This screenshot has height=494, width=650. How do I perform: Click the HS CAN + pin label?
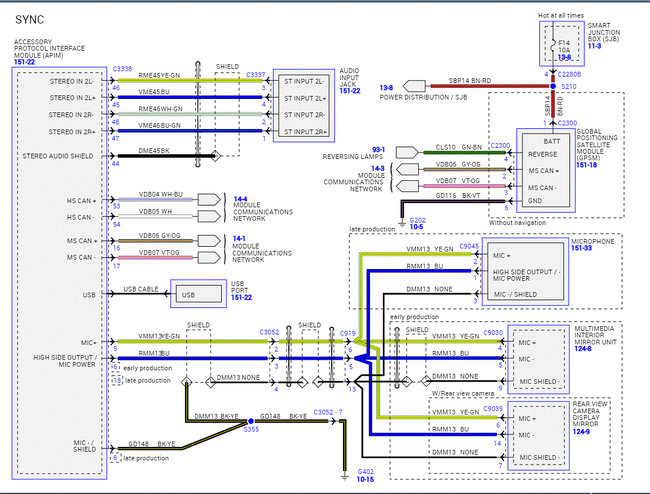coord(81,201)
